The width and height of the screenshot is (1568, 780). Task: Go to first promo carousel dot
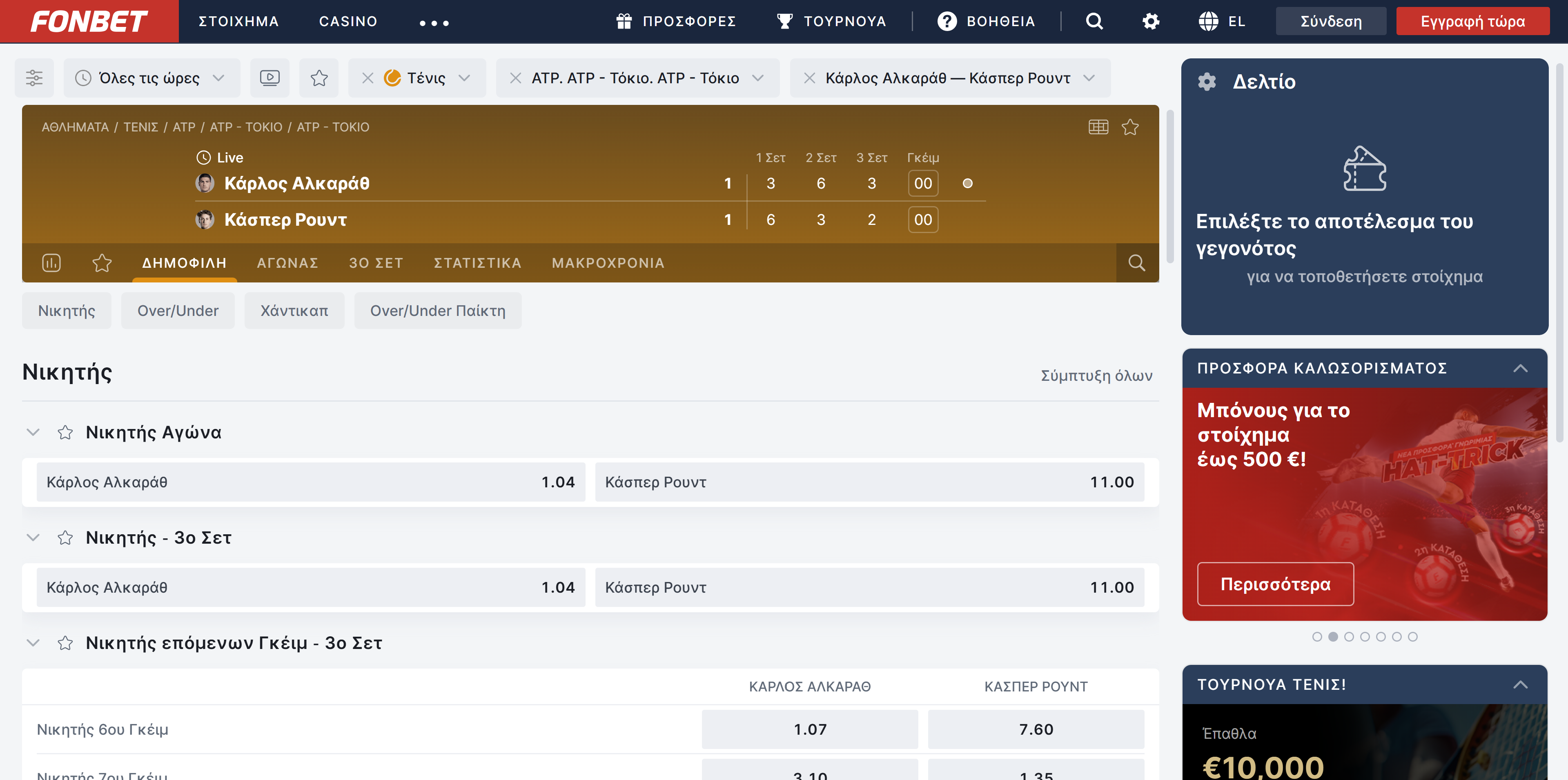[x=1317, y=637]
